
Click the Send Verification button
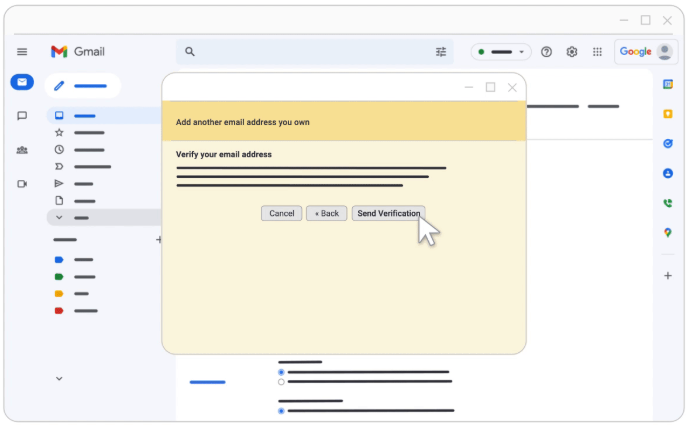[389, 213]
